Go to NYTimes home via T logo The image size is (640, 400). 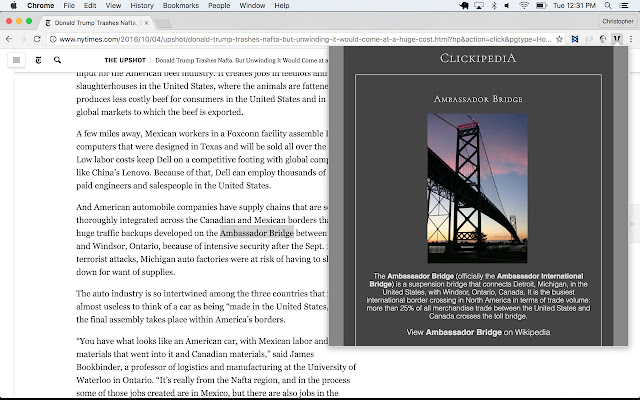tap(37, 61)
